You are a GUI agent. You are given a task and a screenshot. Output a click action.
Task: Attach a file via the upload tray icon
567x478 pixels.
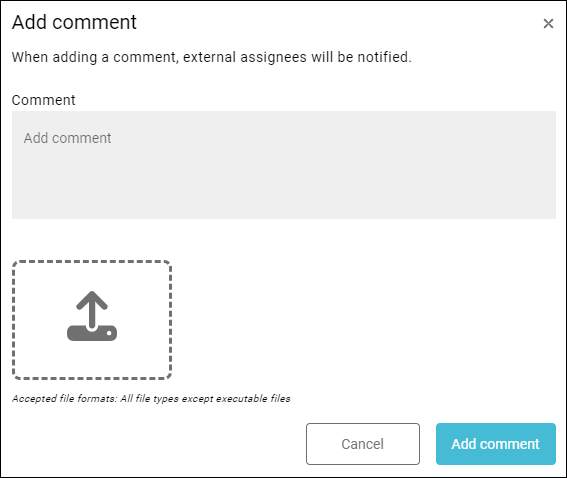(x=92, y=316)
